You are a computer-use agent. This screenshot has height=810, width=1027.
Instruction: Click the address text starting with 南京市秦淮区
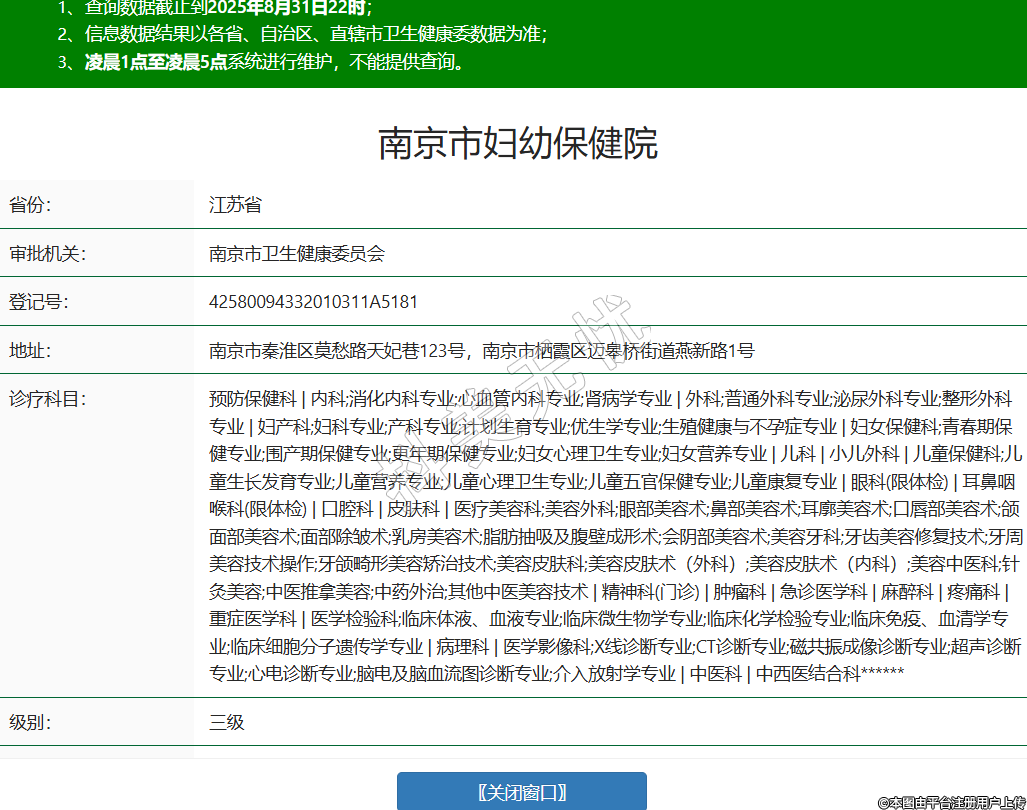click(481, 351)
